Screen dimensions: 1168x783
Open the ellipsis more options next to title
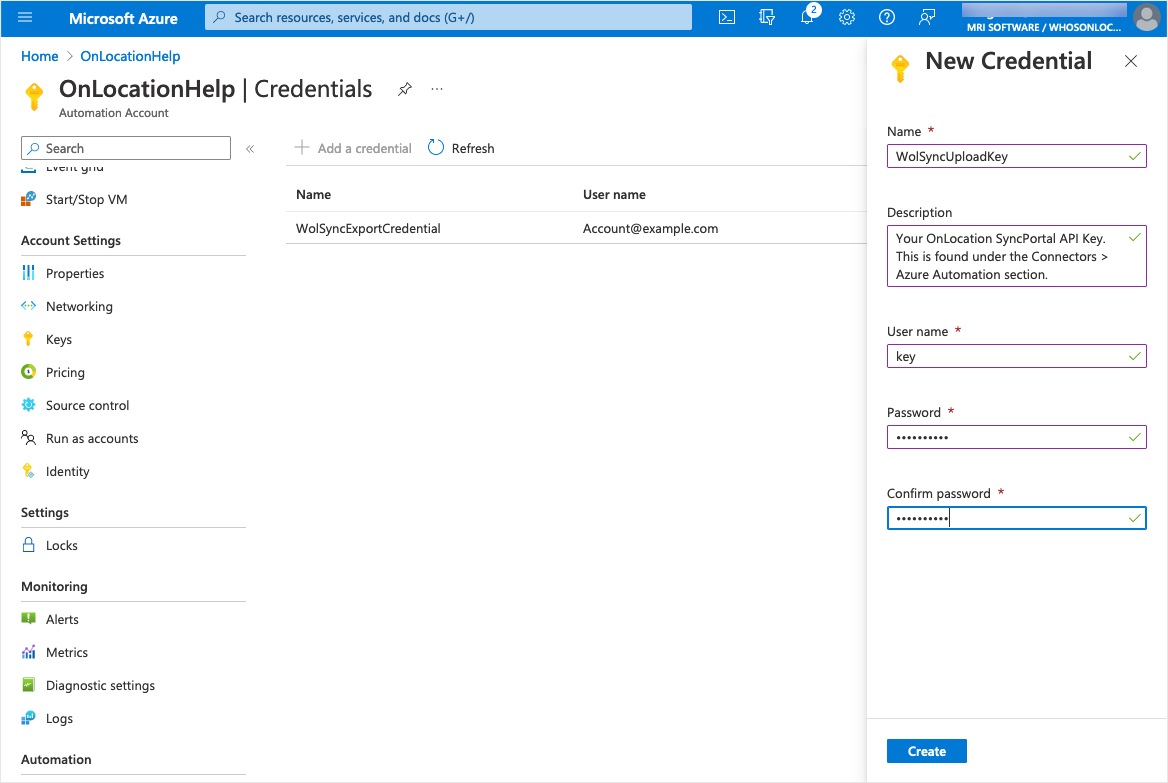(437, 89)
